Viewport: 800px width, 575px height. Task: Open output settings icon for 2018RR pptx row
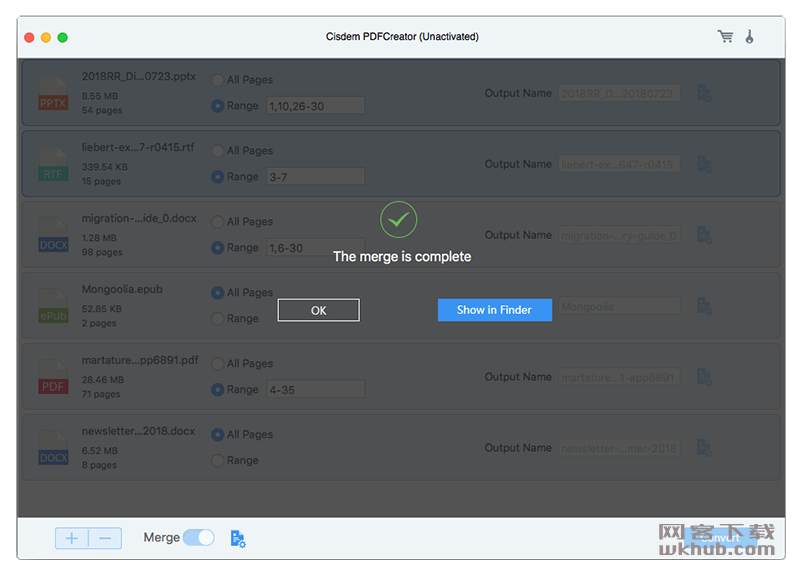pyautogui.click(x=704, y=93)
